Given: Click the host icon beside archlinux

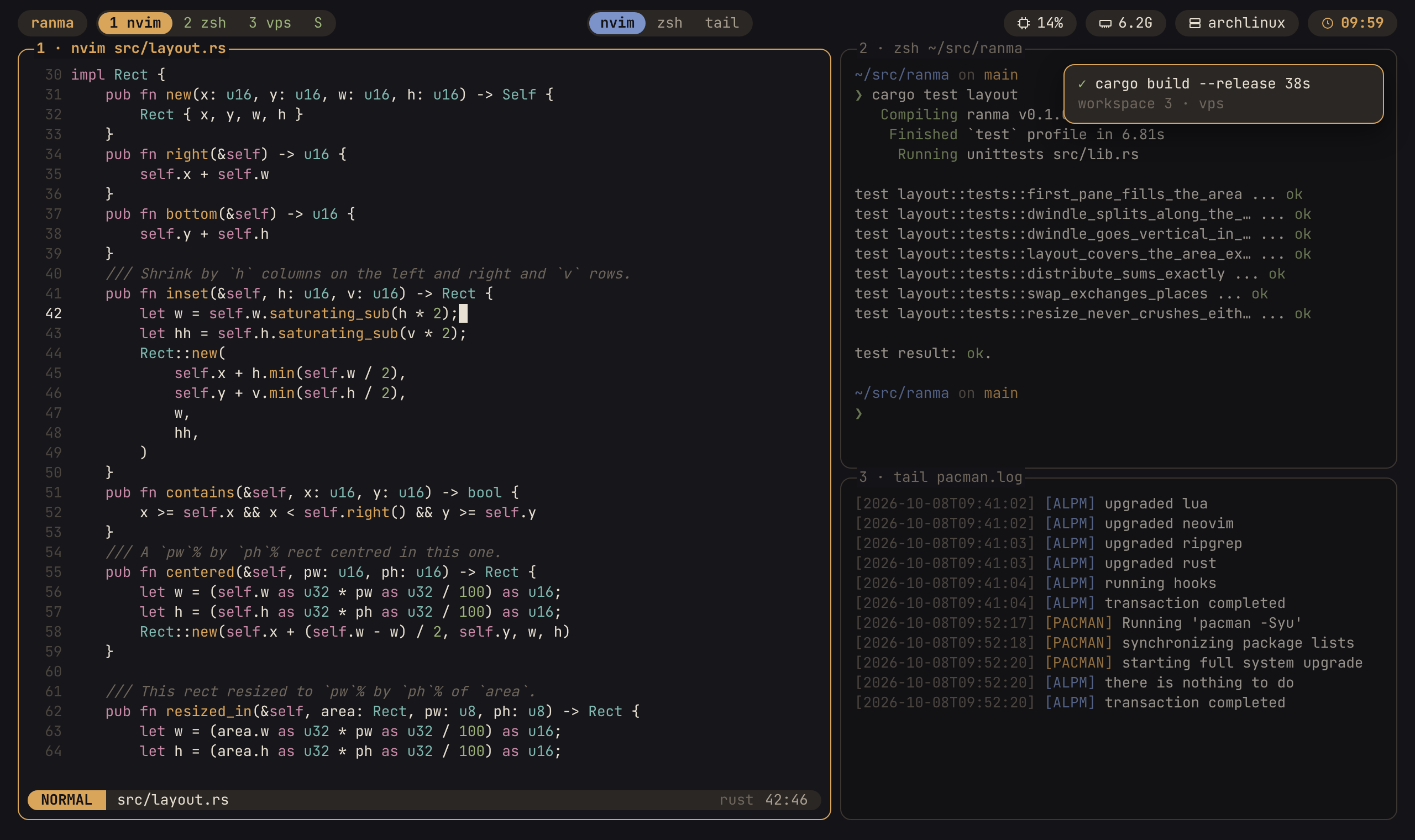Looking at the screenshot, I should tap(1195, 23).
